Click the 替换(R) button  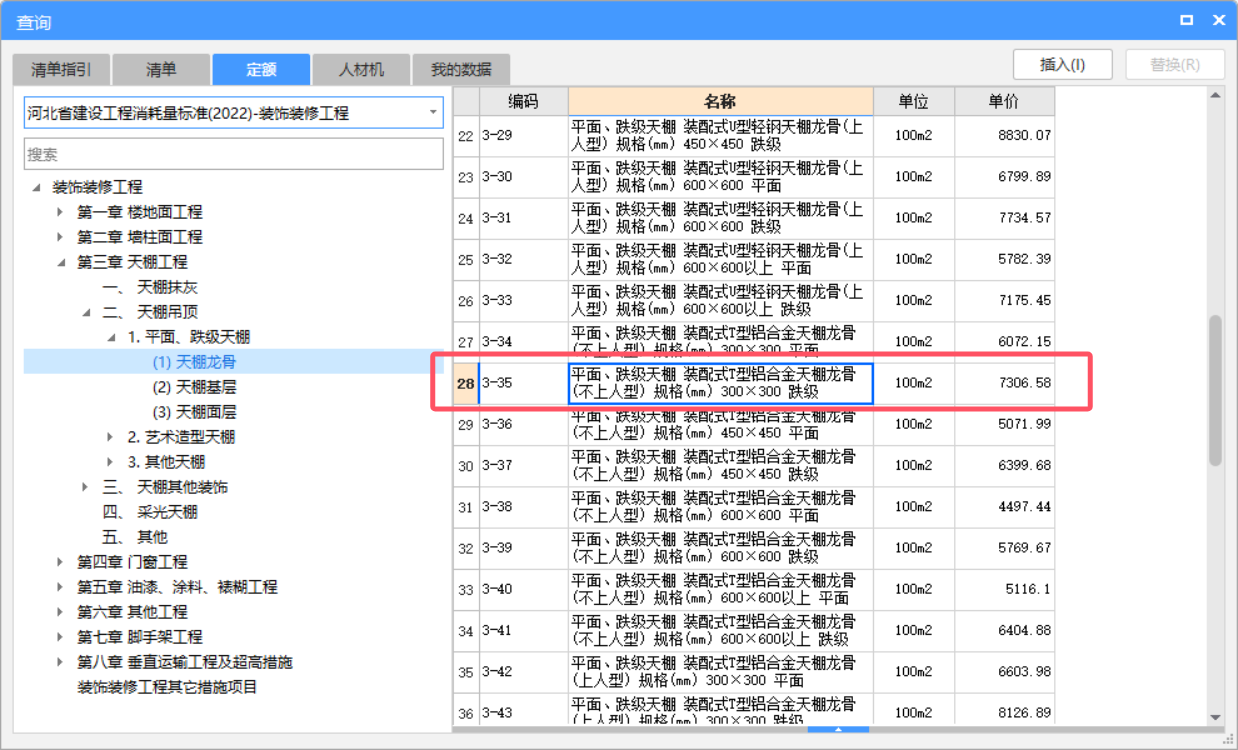(x=1175, y=64)
